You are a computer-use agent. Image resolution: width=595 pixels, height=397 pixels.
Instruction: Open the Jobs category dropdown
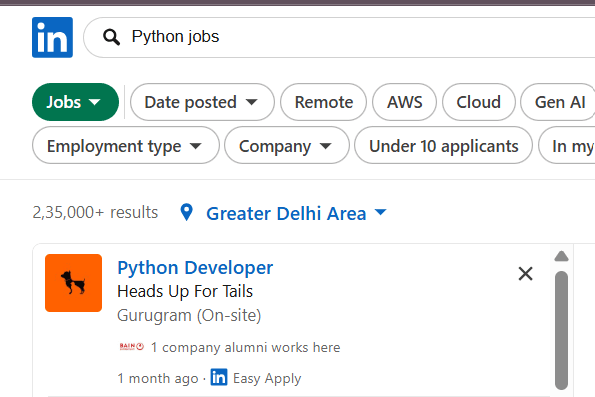point(75,102)
